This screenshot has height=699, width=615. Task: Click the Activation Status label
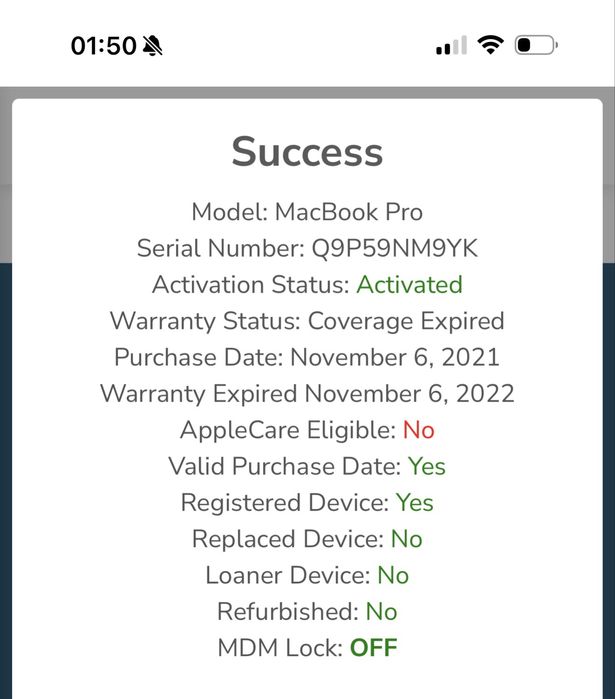pos(251,285)
